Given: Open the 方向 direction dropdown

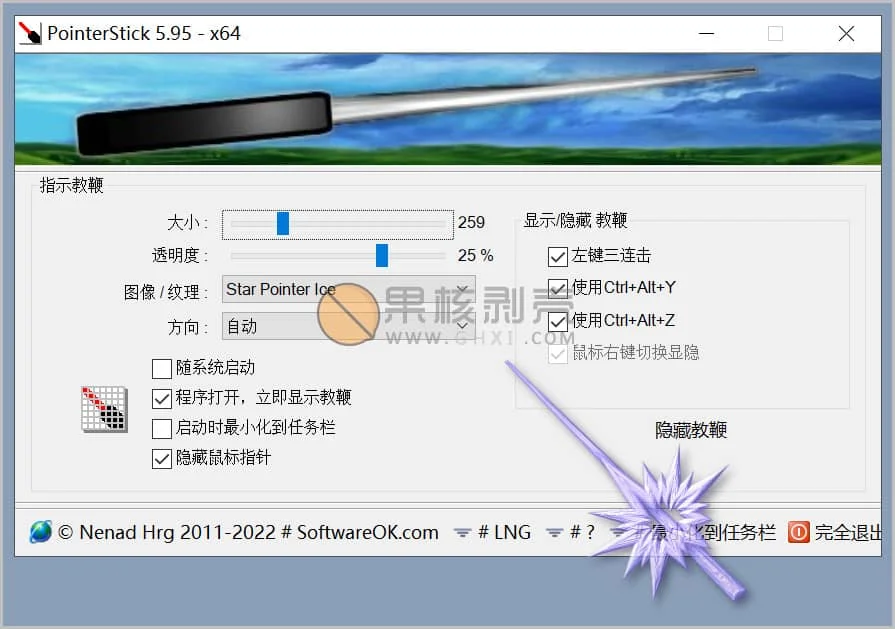Looking at the screenshot, I should pos(461,325).
